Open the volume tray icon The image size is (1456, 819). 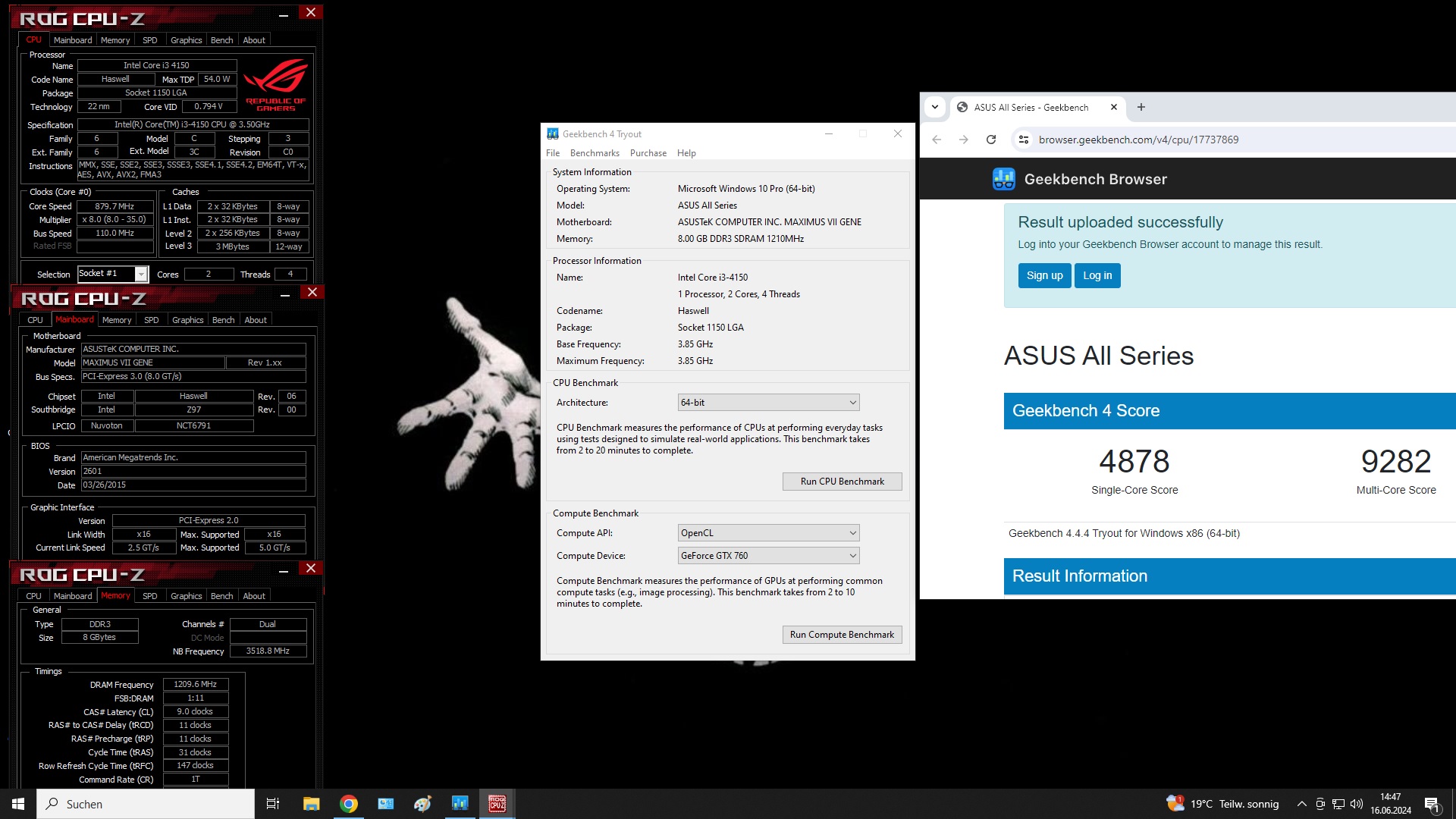(x=1357, y=804)
